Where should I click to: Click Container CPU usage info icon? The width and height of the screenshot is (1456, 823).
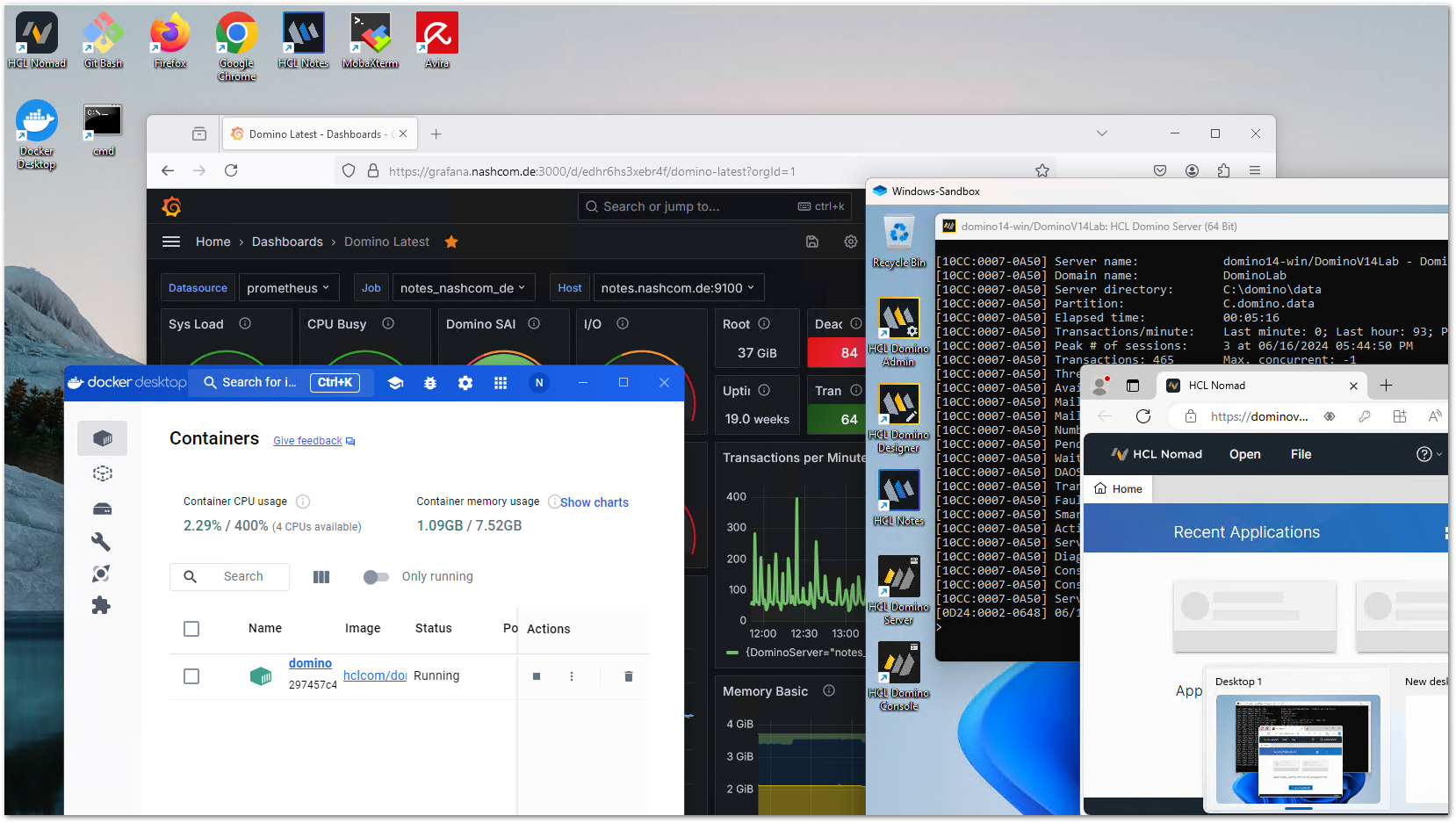coord(303,502)
